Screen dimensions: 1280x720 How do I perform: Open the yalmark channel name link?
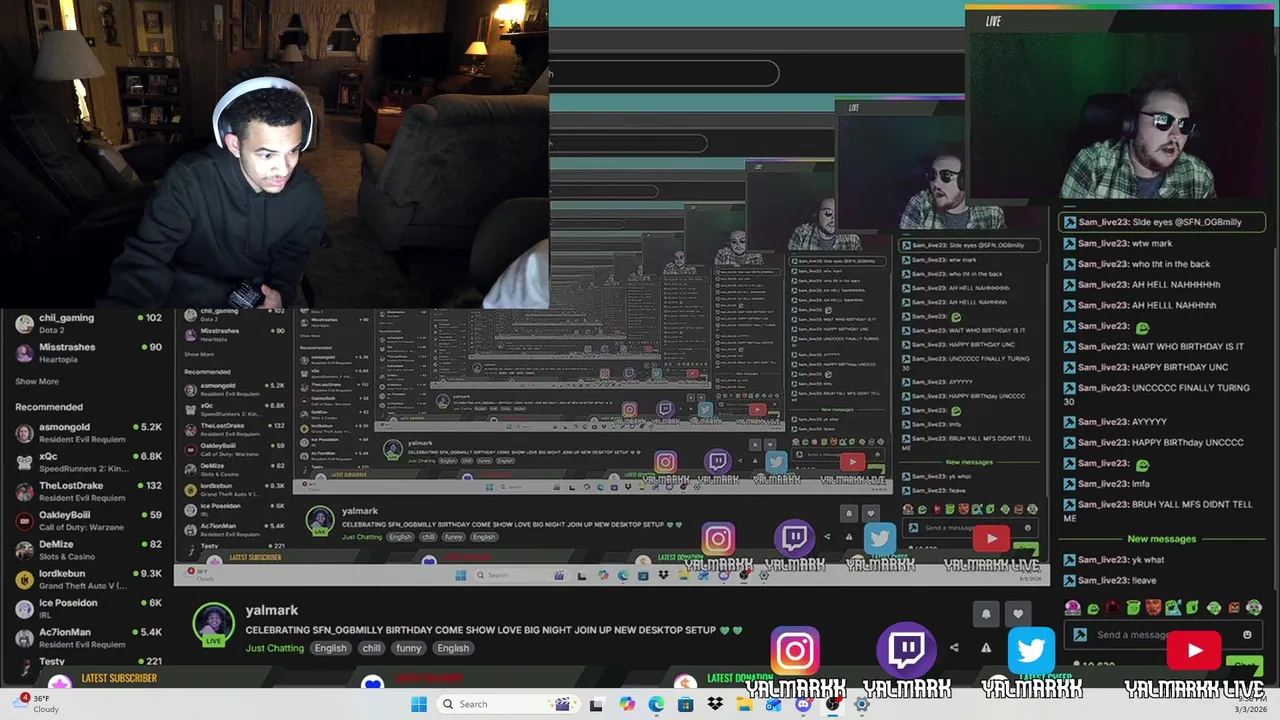click(x=272, y=610)
